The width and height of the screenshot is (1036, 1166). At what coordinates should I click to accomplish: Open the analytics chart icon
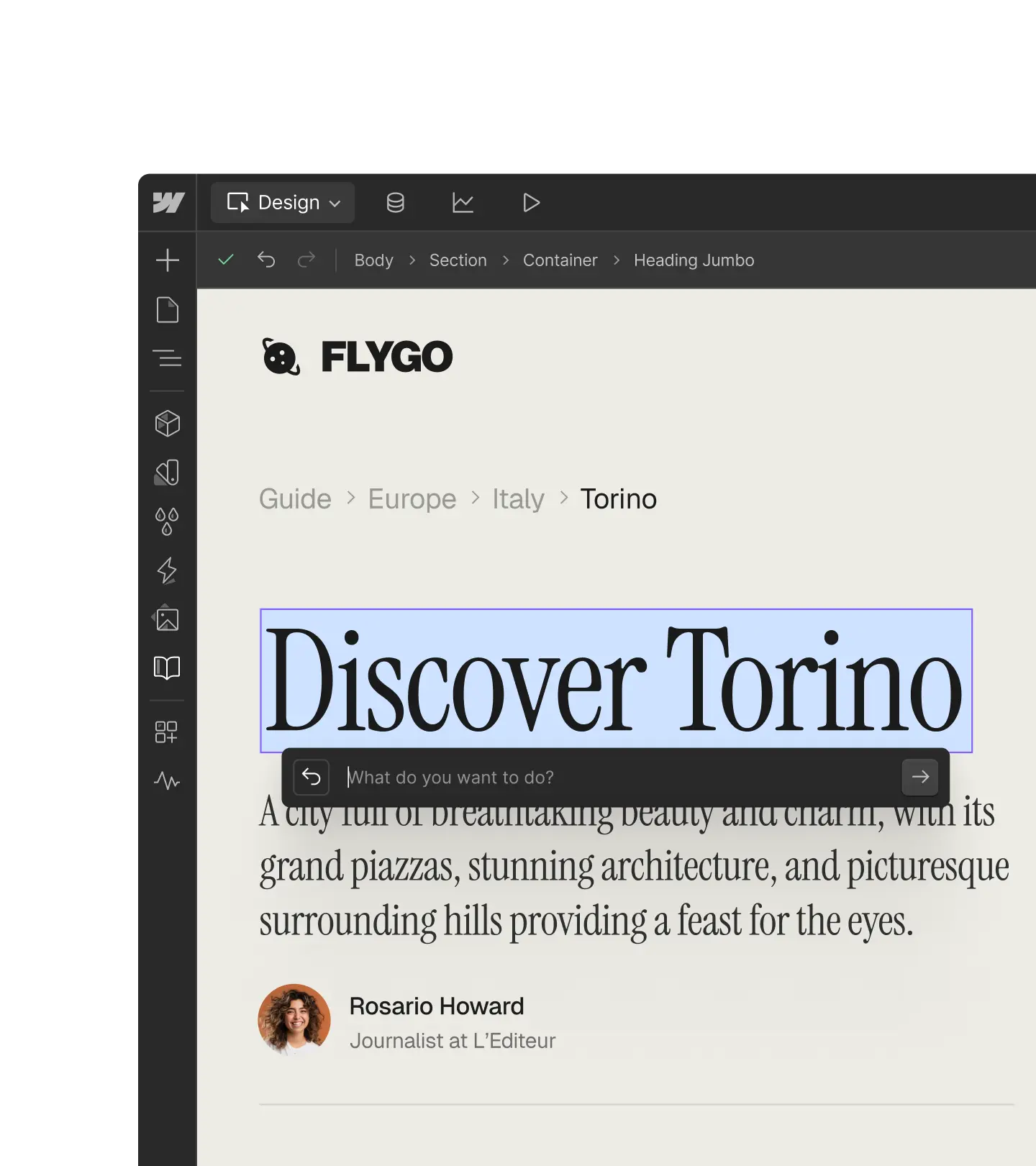463,203
